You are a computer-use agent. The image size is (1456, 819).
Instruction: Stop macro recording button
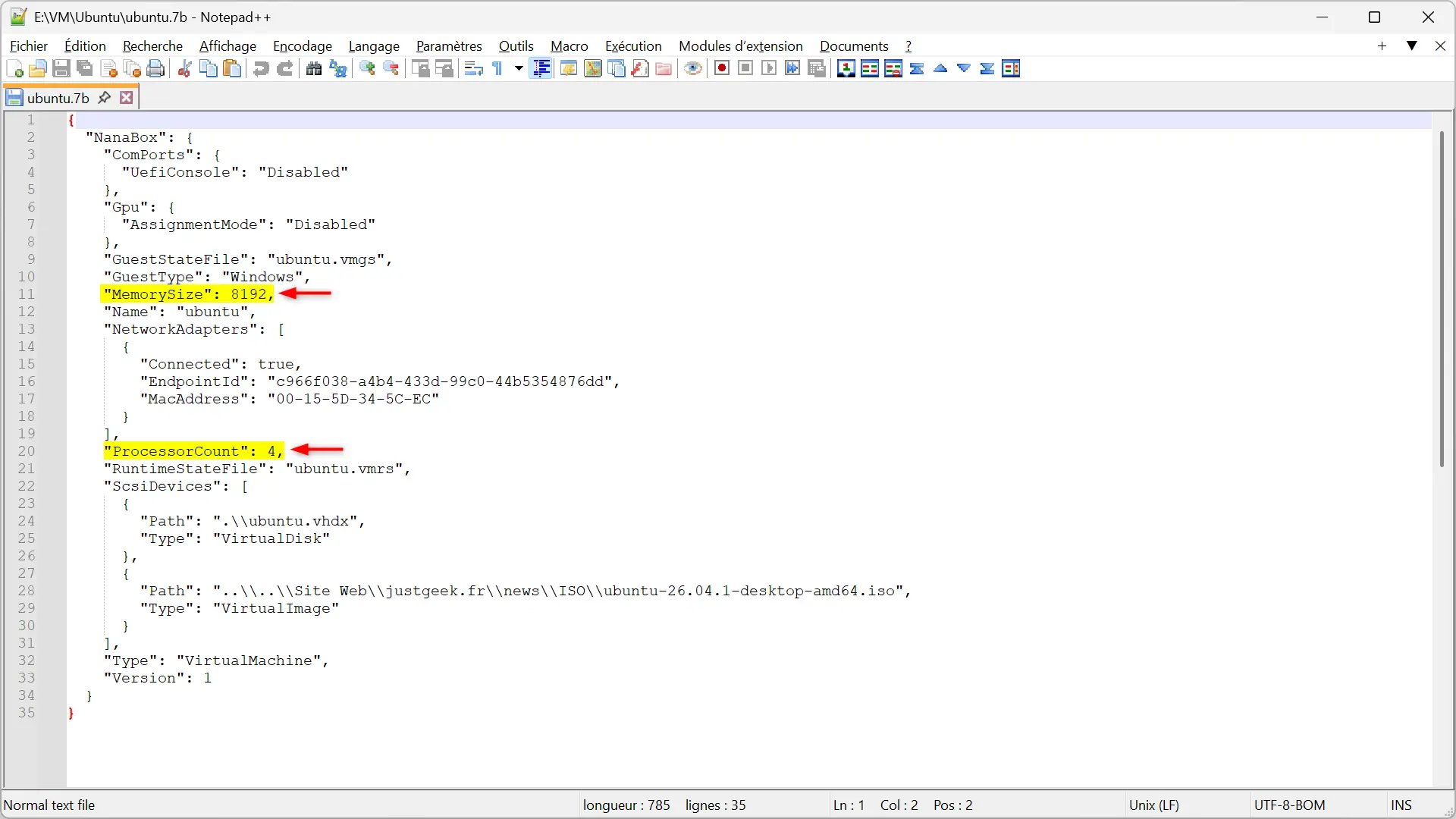click(x=745, y=69)
